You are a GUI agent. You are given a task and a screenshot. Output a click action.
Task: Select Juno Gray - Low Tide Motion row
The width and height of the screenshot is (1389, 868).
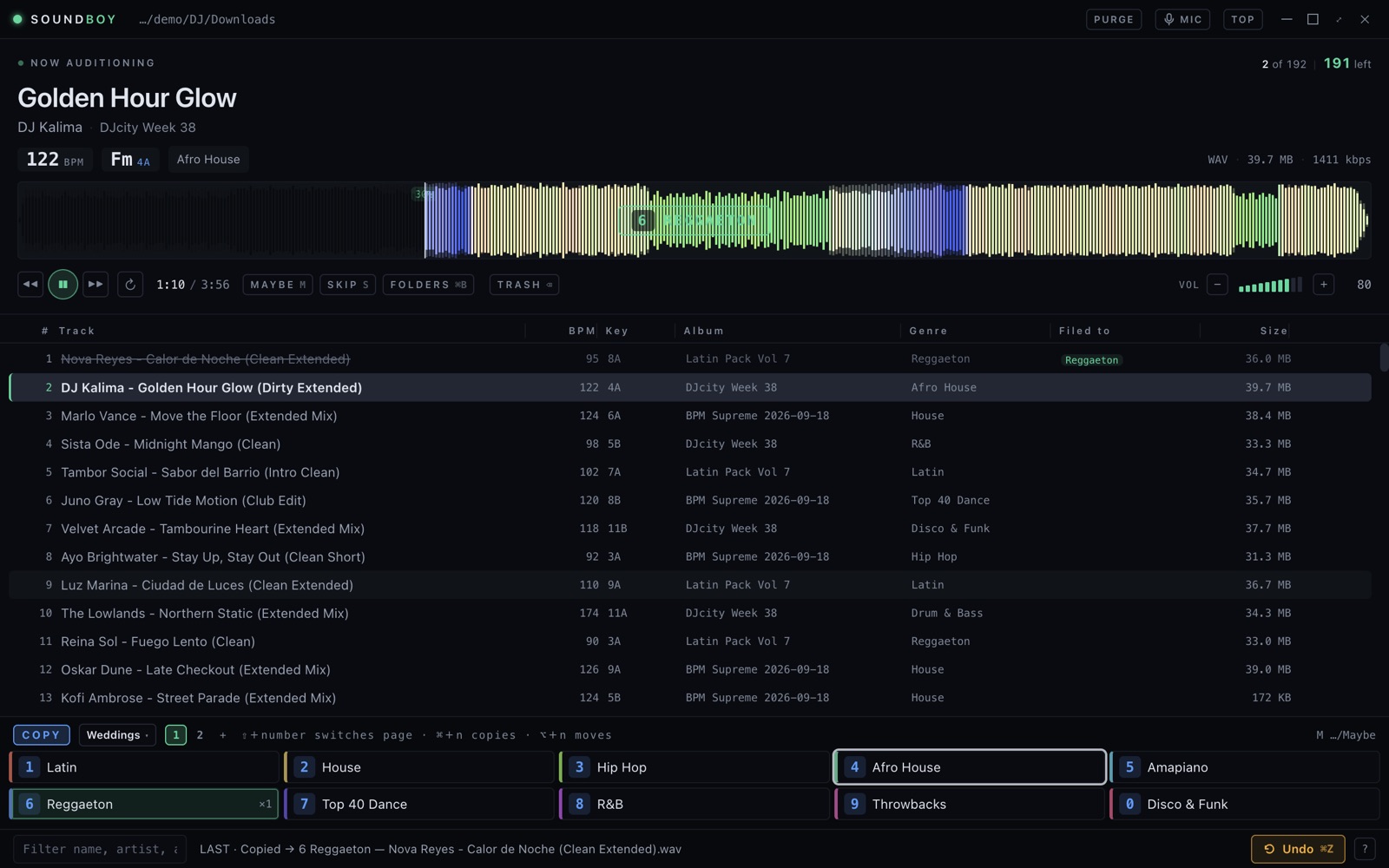[690, 501]
